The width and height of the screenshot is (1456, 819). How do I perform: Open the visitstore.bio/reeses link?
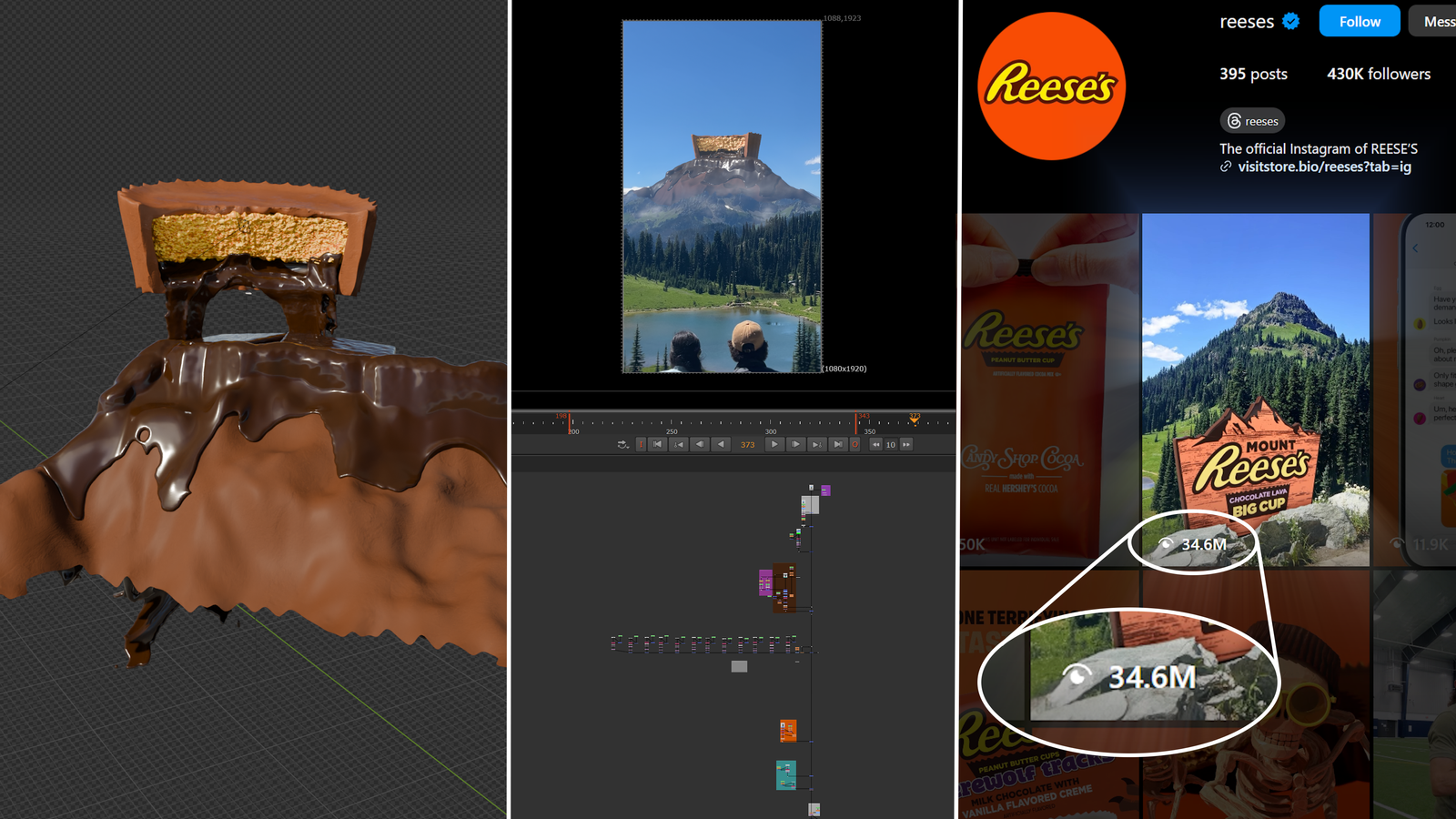pos(1324,167)
